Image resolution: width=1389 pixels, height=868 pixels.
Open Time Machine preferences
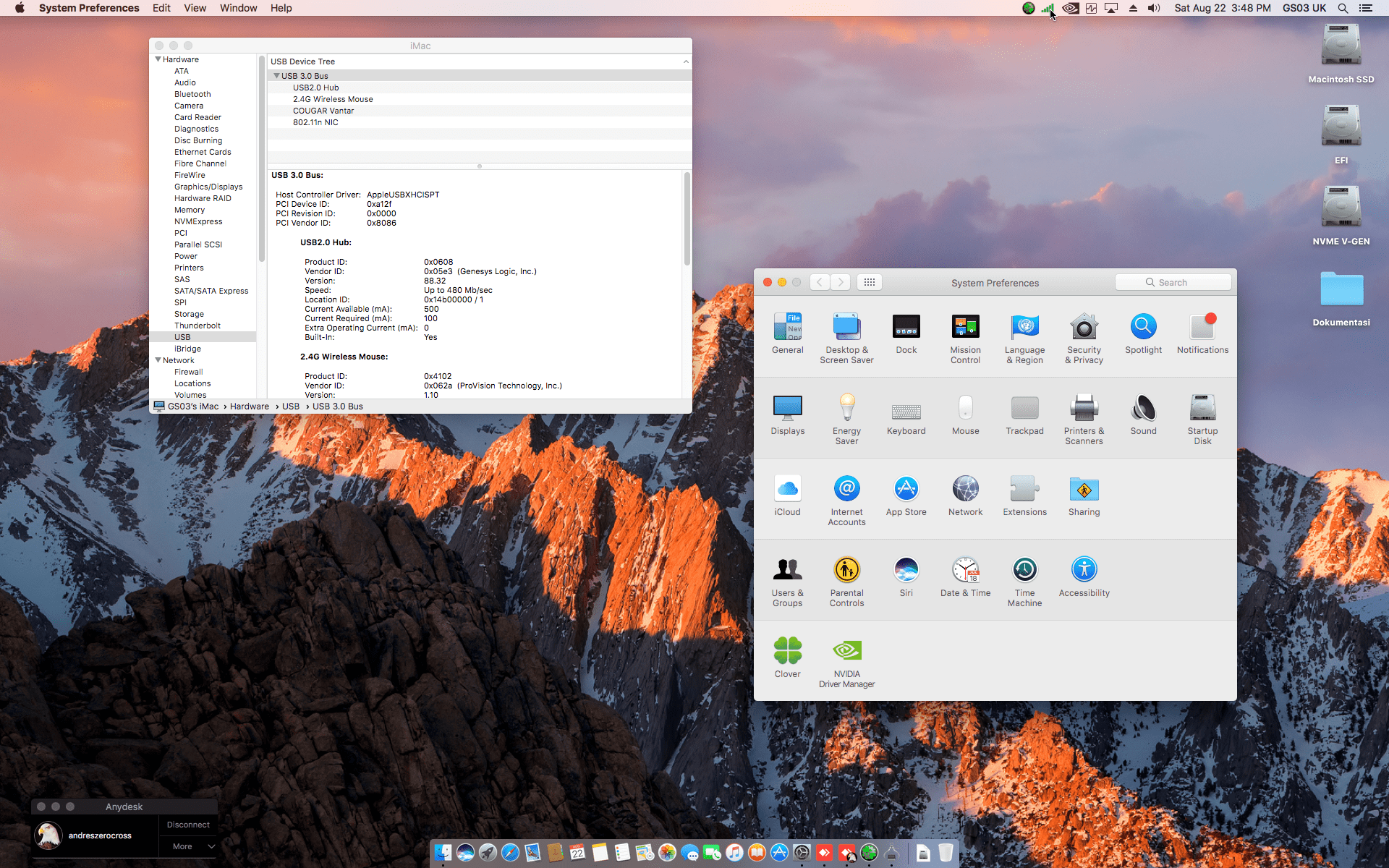(1024, 581)
